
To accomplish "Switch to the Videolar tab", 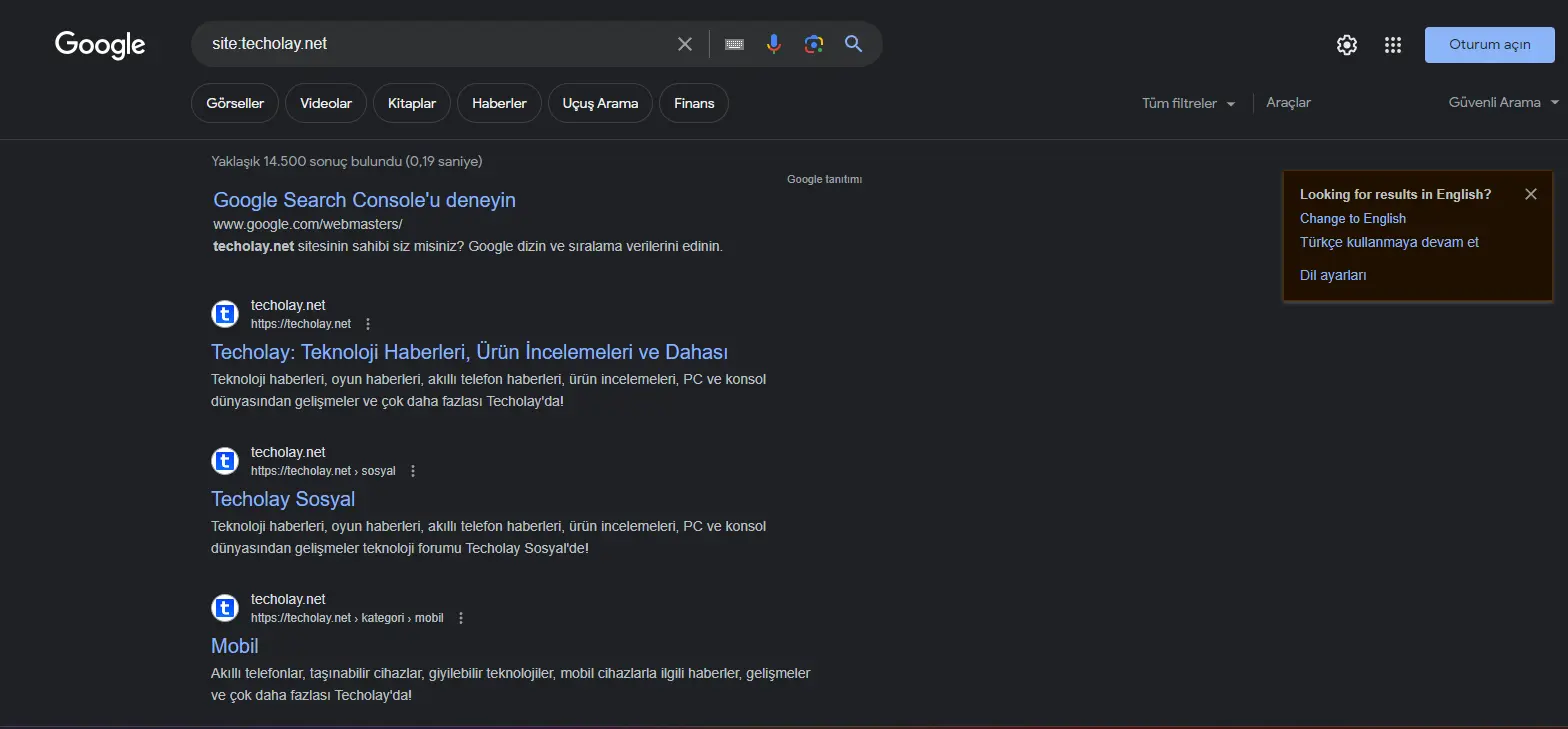I will 326,103.
